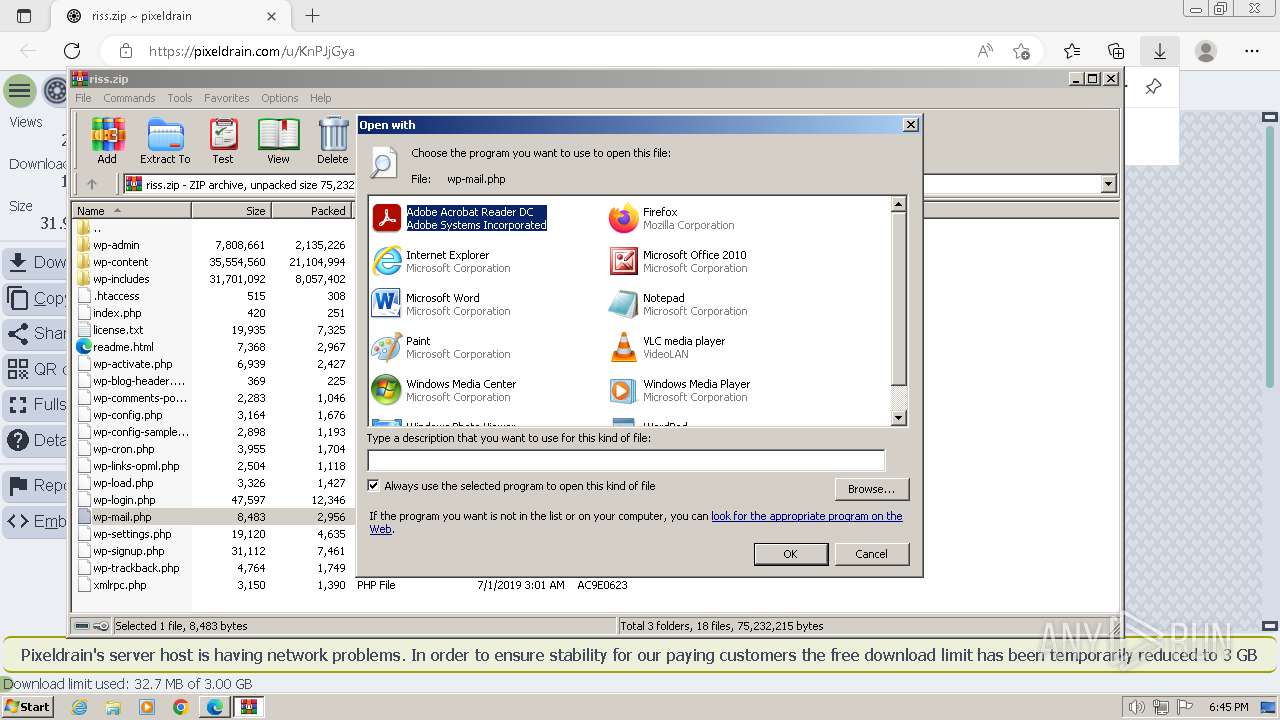The width and height of the screenshot is (1280, 720).
Task: Pick Paint in the program list
Action: [441, 347]
